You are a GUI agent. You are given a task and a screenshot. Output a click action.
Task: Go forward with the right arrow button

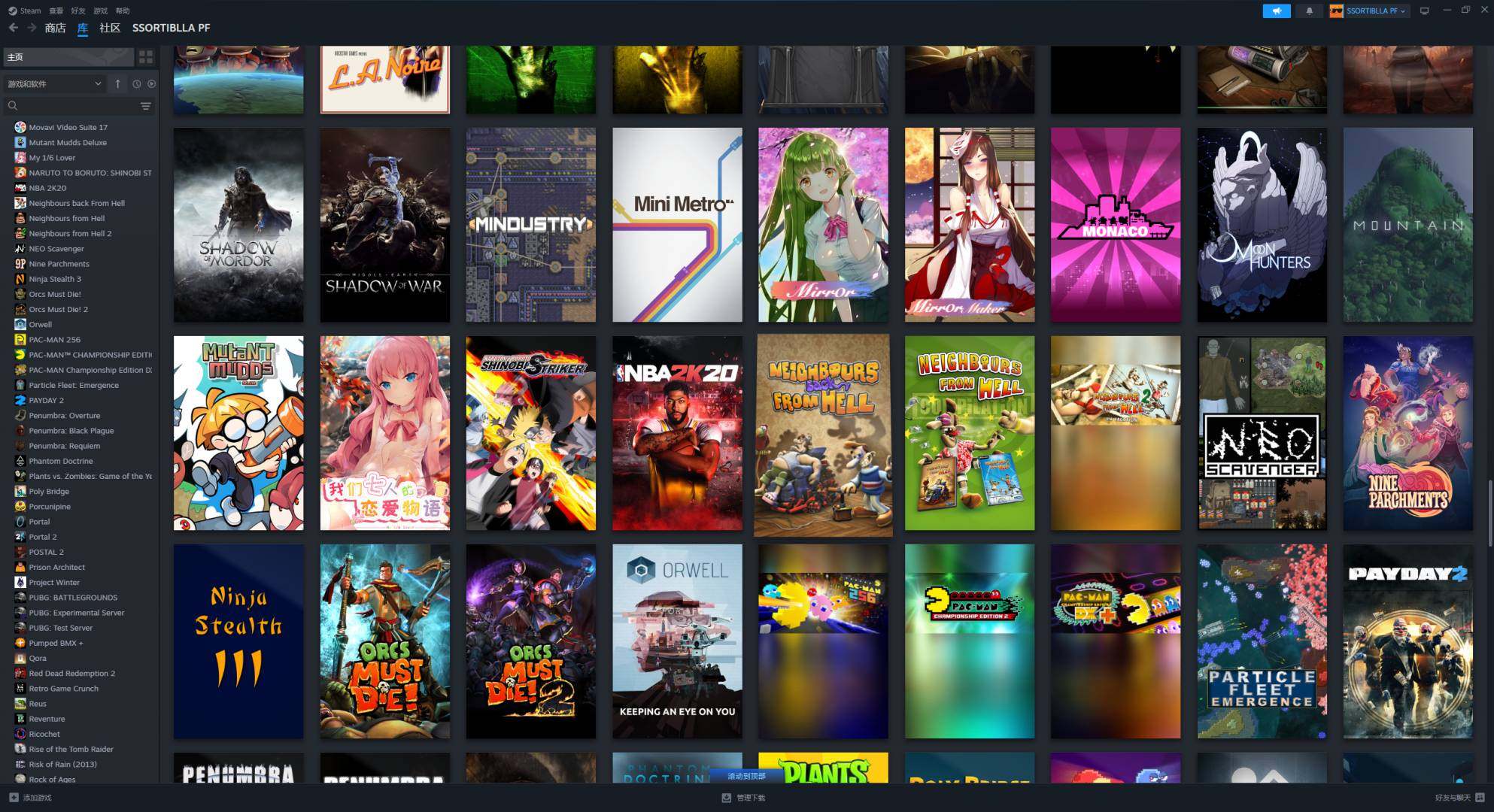tap(32, 28)
